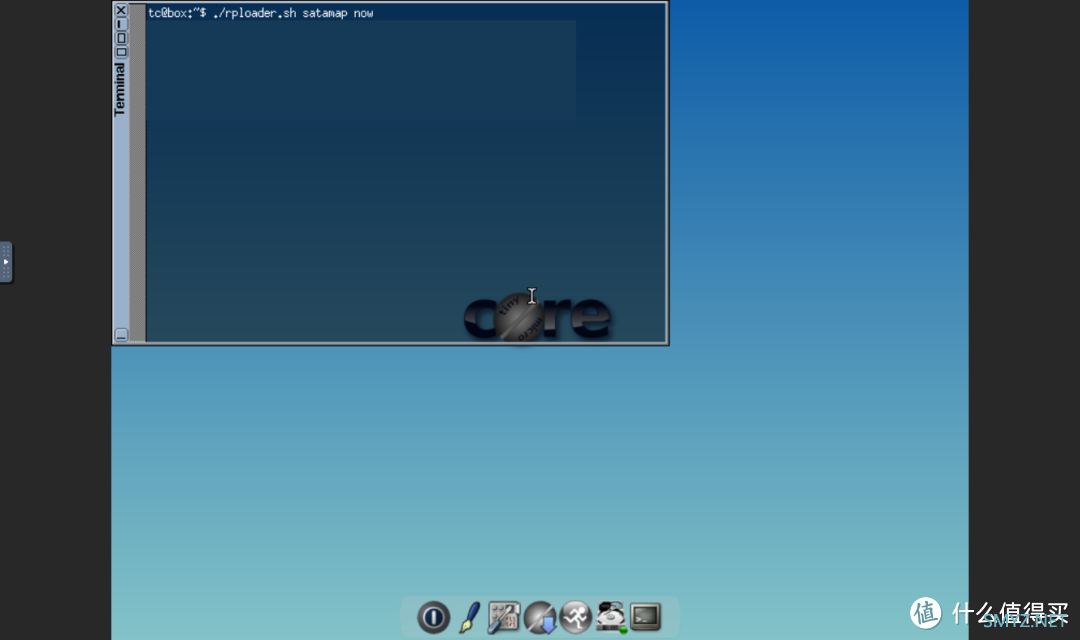1080x640 pixels.
Task: Open the Control Panel screwdriver icon
Action: [503, 617]
